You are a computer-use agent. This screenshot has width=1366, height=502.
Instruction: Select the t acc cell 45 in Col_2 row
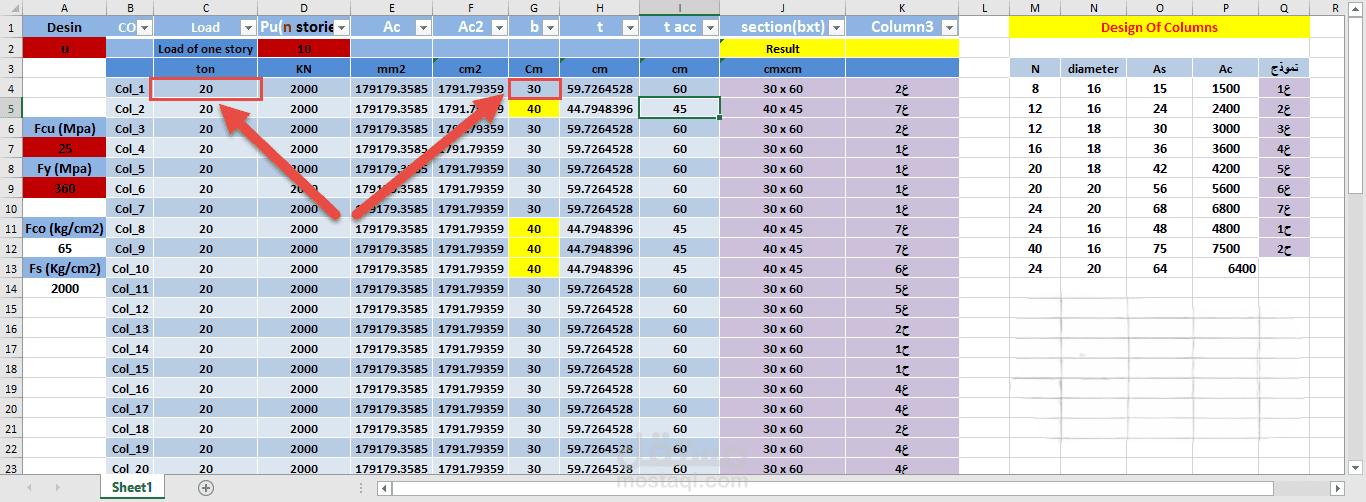tap(679, 109)
